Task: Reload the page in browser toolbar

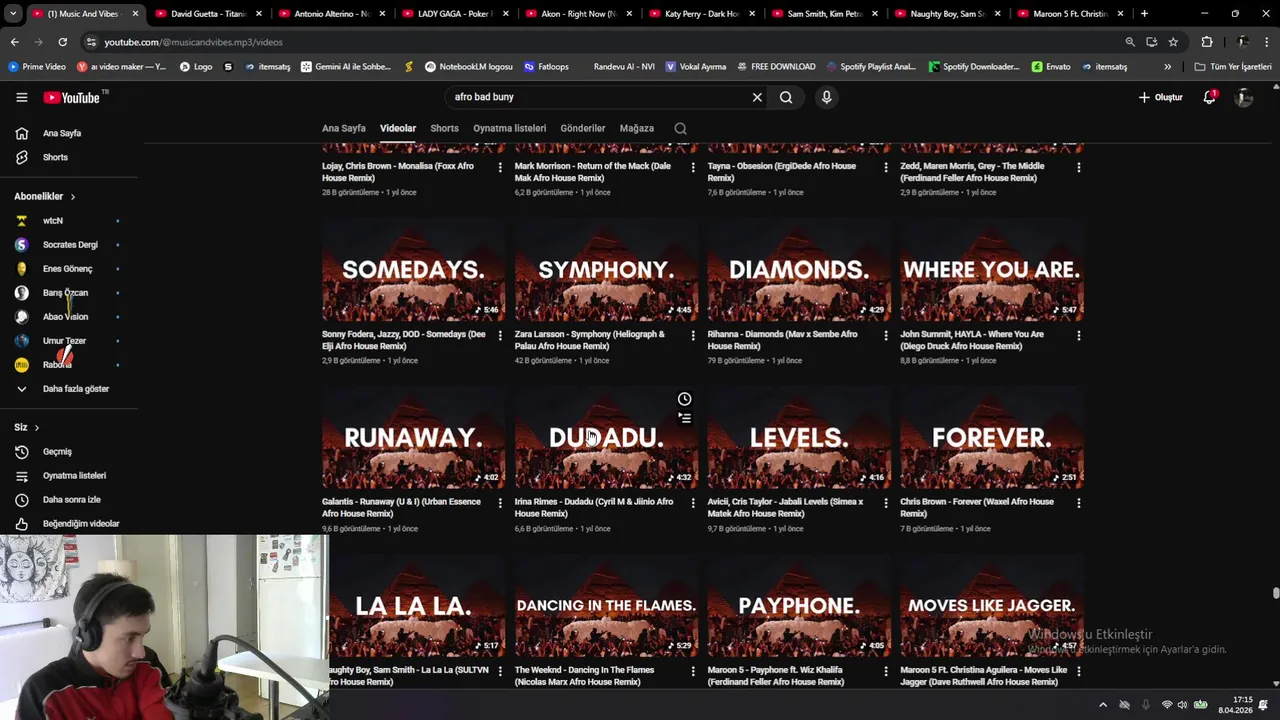Action: pos(62,42)
